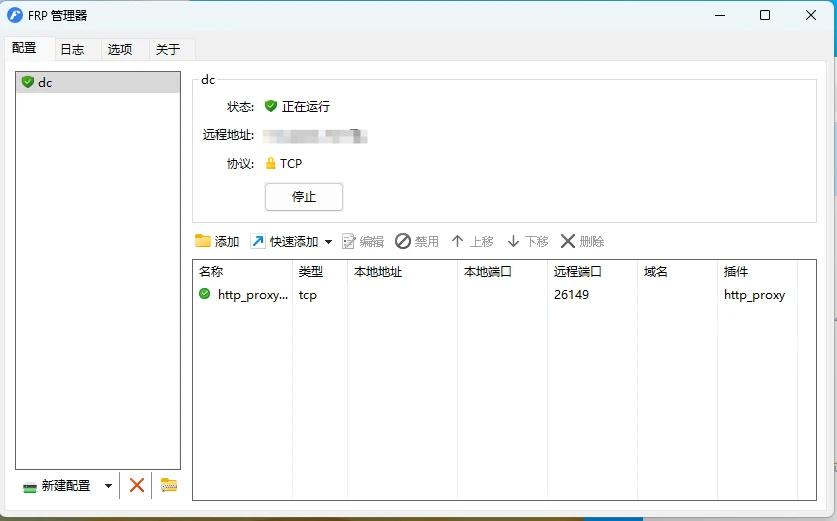Screen dimensions: 837x521
Task: Click the 本地端口 column header
Action: 502,272
